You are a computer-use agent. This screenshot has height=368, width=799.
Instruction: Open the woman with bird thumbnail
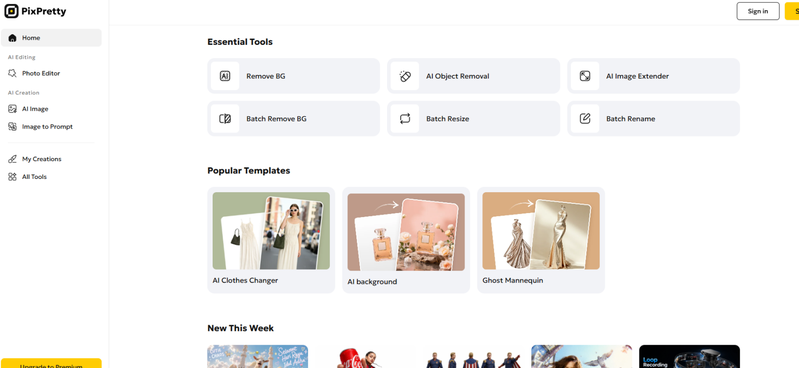pyautogui.click(x=581, y=357)
